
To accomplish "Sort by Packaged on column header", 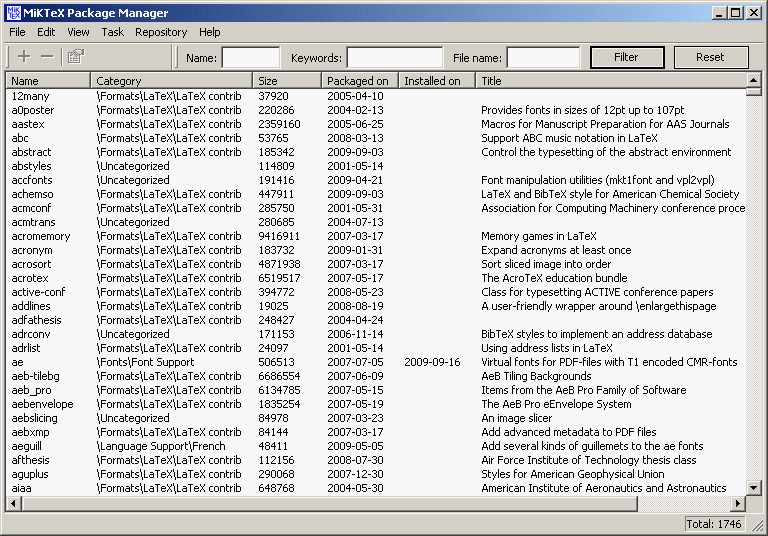I will (360, 81).
